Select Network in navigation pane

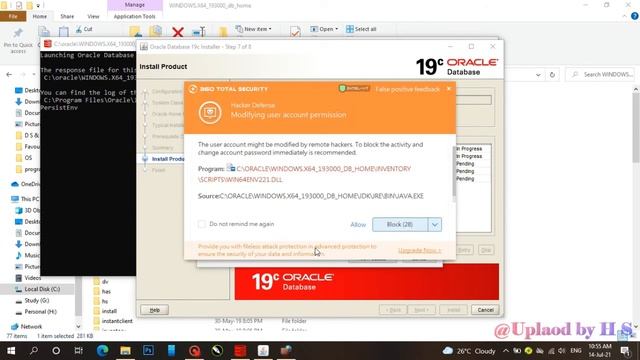(27, 327)
